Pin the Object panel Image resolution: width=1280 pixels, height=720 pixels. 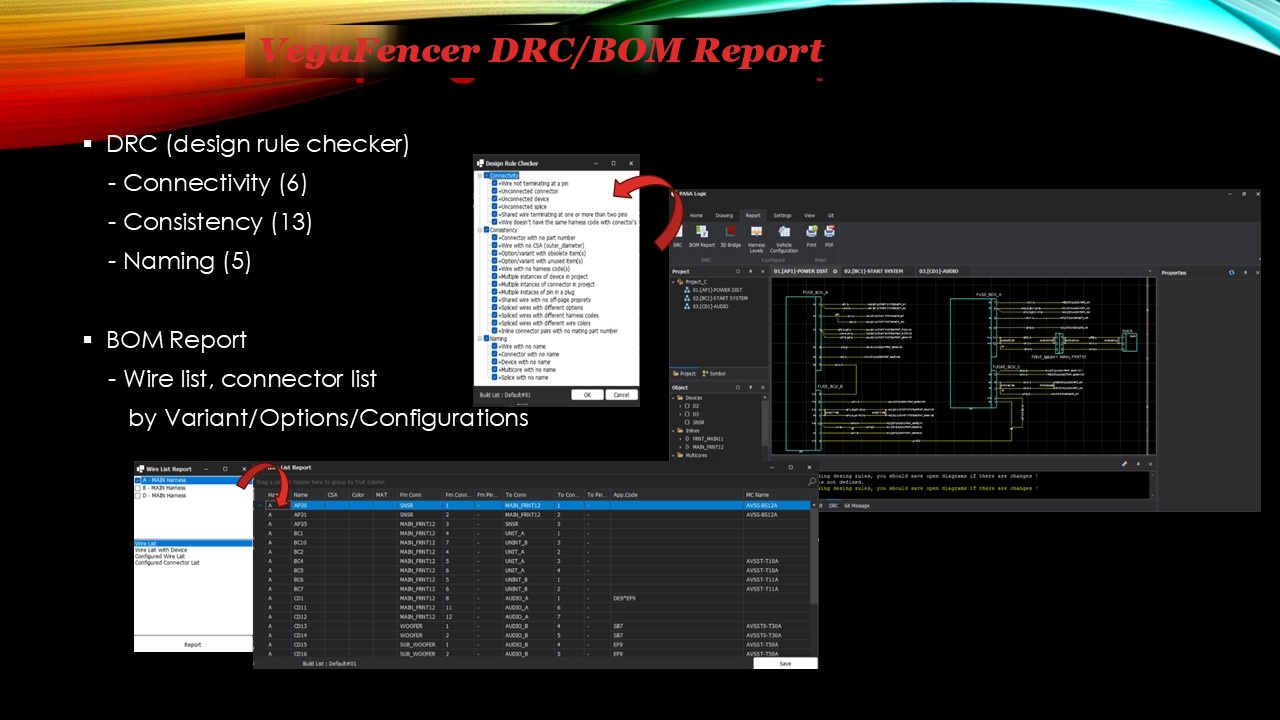coord(750,388)
